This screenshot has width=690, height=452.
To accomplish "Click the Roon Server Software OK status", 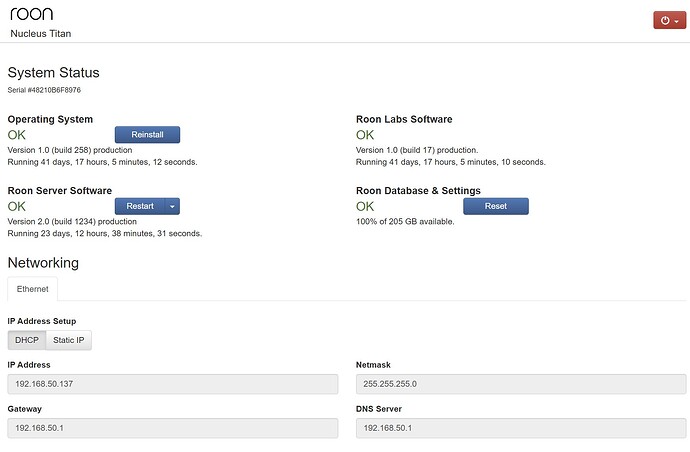I will point(17,206).
